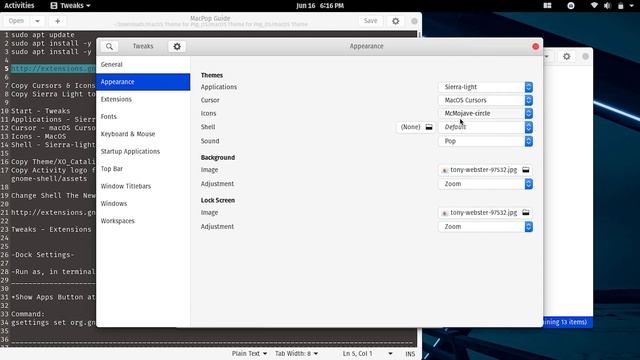Image resolution: width=640 pixels, height=360 pixels.
Task: Select Extensions in Tweaks sidebar
Action: pos(143,99)
